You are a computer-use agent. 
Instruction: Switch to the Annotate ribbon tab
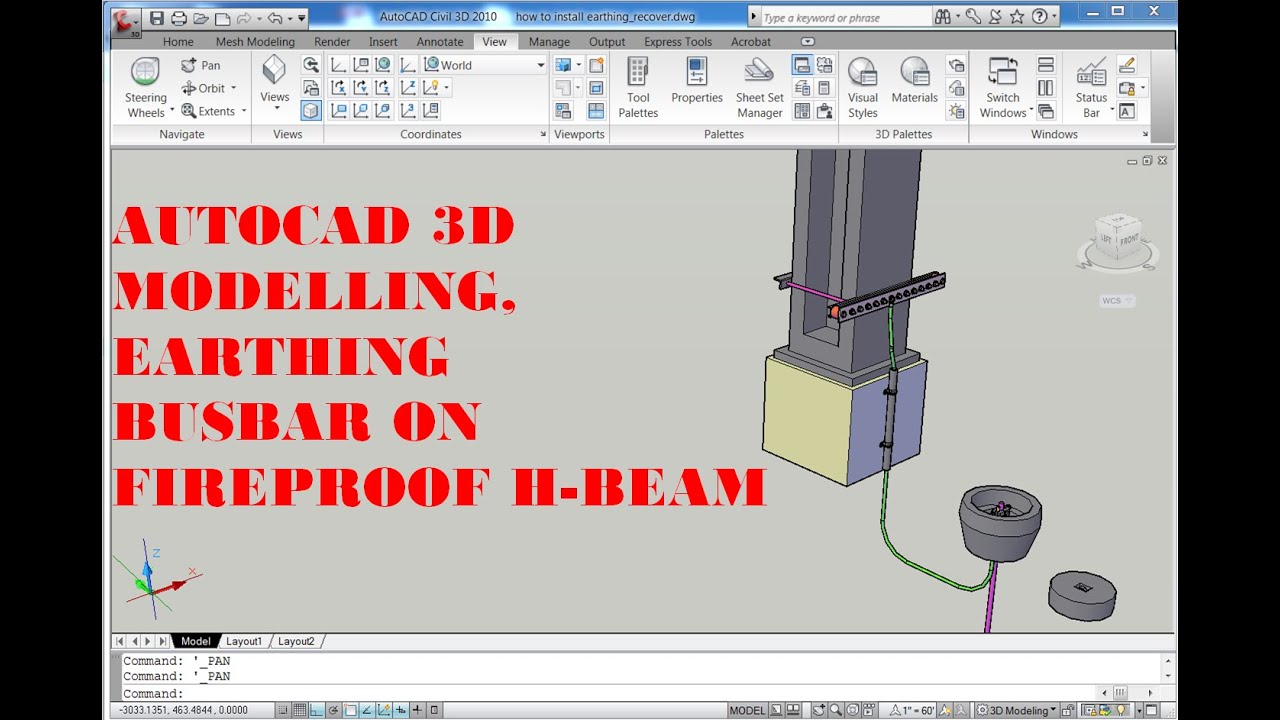(x=440, y=42)
